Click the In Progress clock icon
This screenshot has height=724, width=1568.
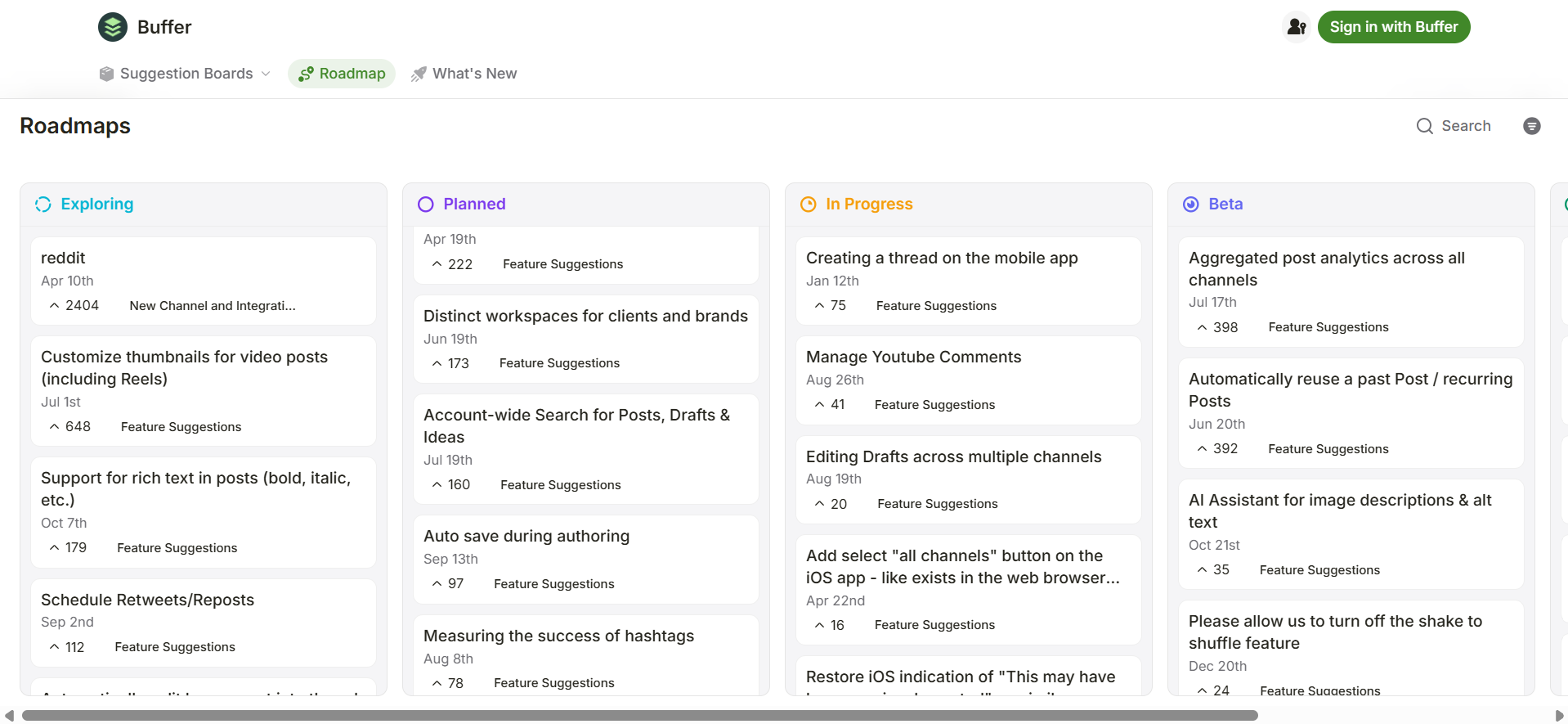[x=809, y=205]
